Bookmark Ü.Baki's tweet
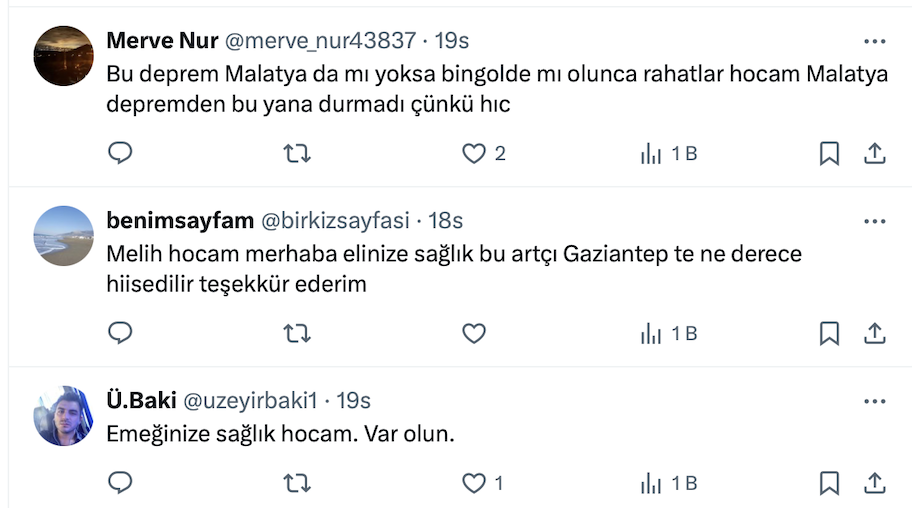The image size is (912, 508). (829, 483)
